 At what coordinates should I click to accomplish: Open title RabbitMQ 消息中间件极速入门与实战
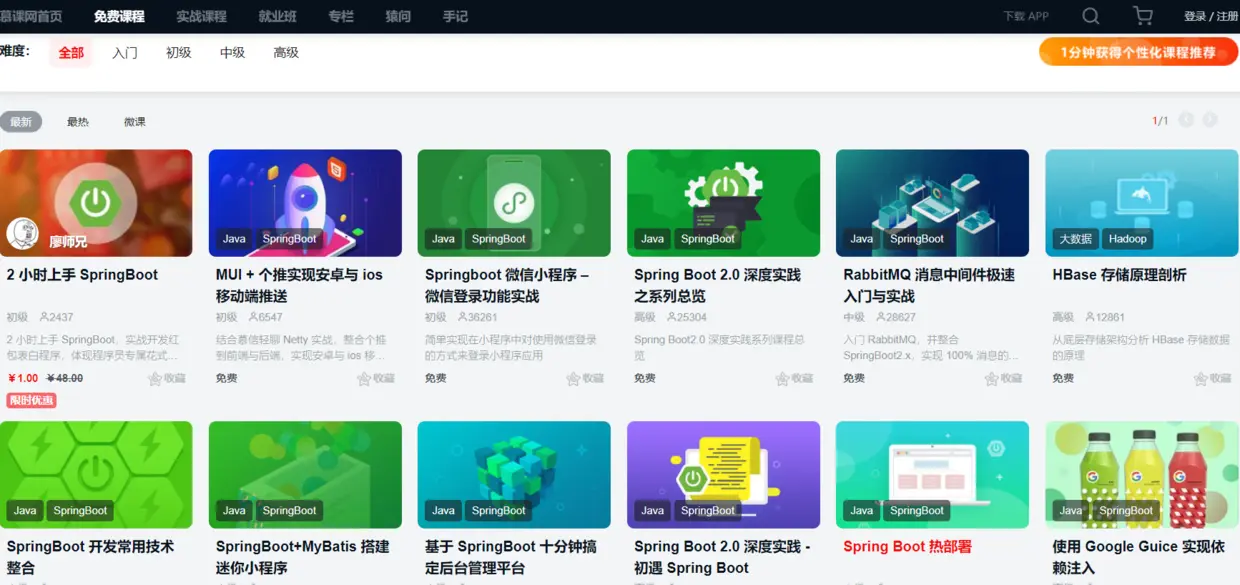(929, 286)
